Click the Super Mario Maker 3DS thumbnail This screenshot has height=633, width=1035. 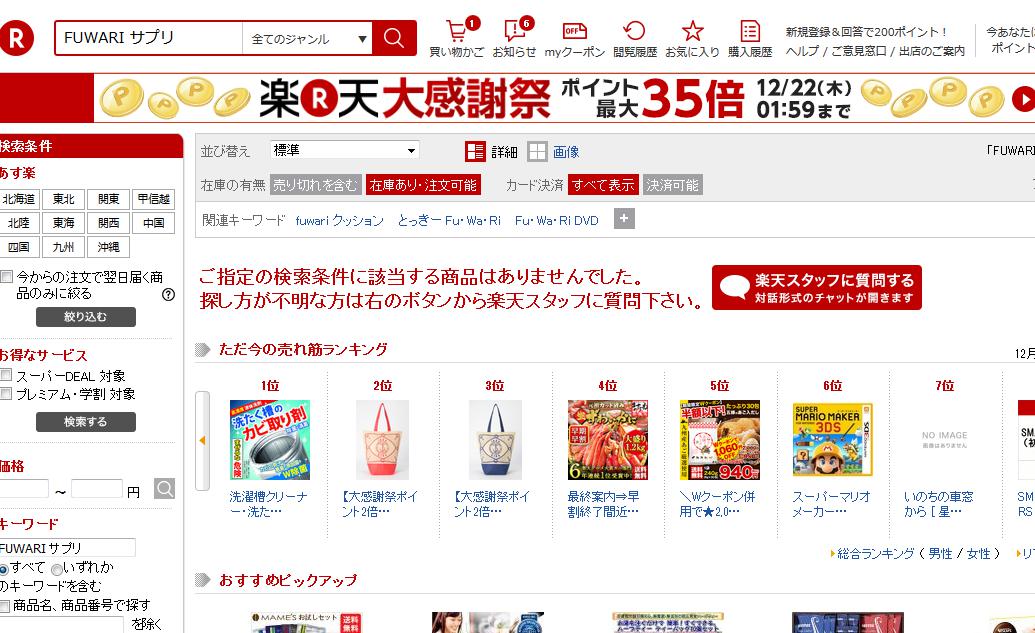pos(832,440)
